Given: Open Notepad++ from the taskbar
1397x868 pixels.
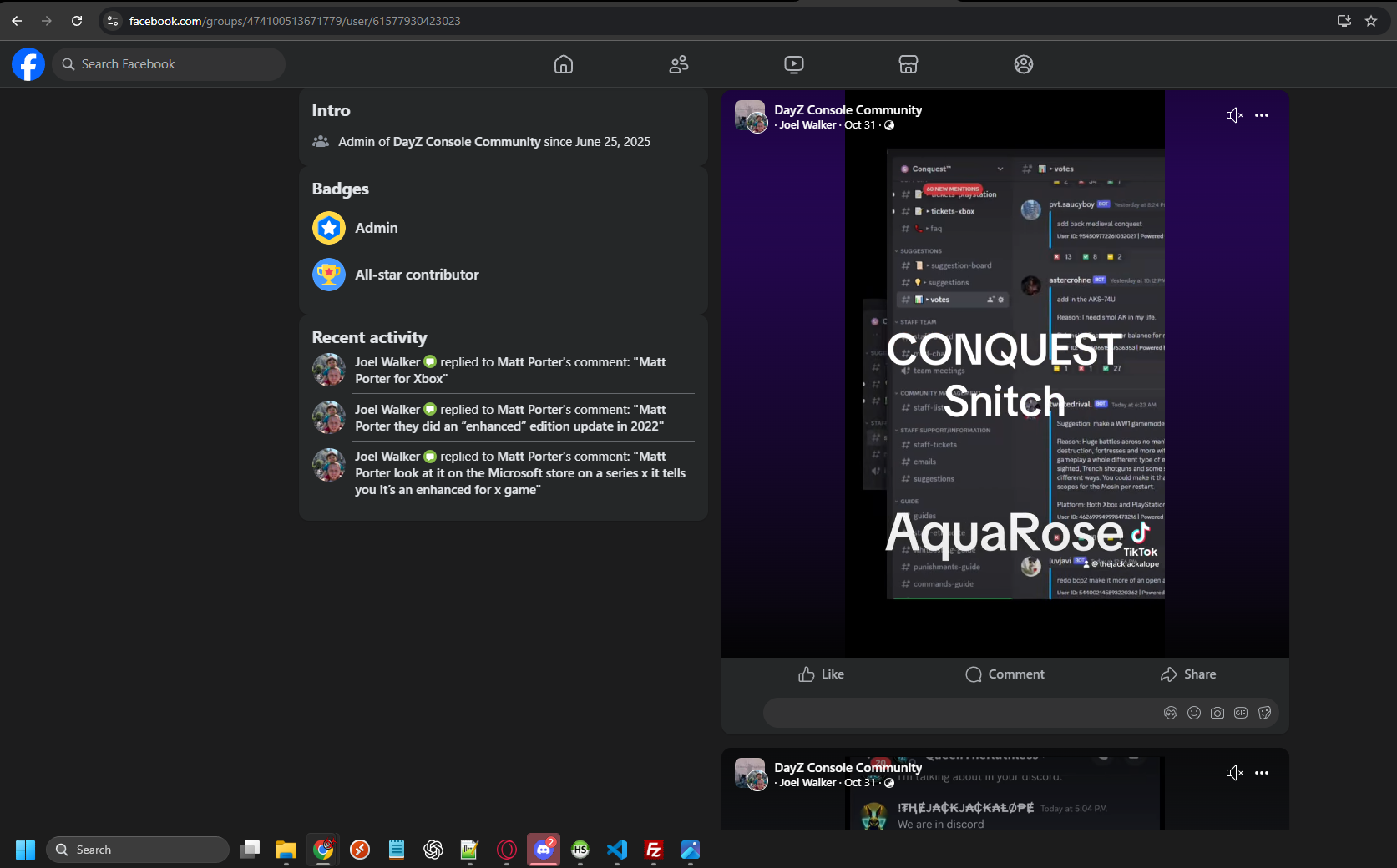Looking at the screenshot, I should click(x=470, y=850).
